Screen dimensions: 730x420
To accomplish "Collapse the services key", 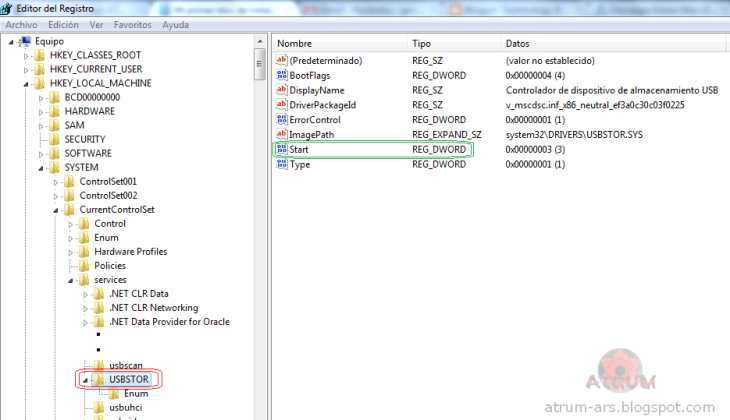I will (x=70, y=280).
